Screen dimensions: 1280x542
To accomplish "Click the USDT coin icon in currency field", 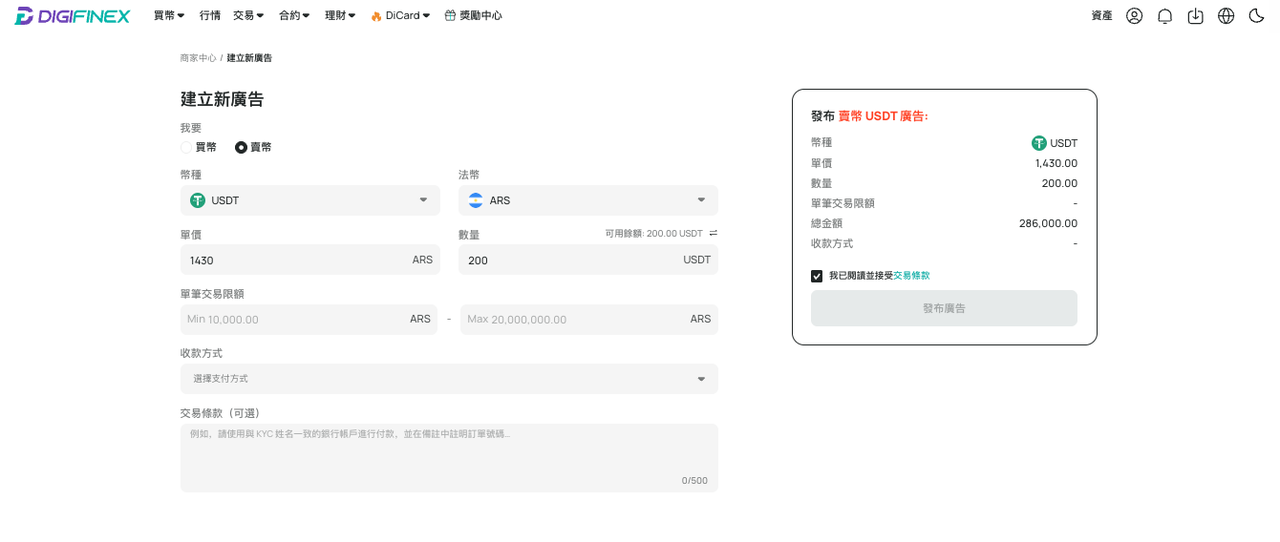I will tap(198, 200).
